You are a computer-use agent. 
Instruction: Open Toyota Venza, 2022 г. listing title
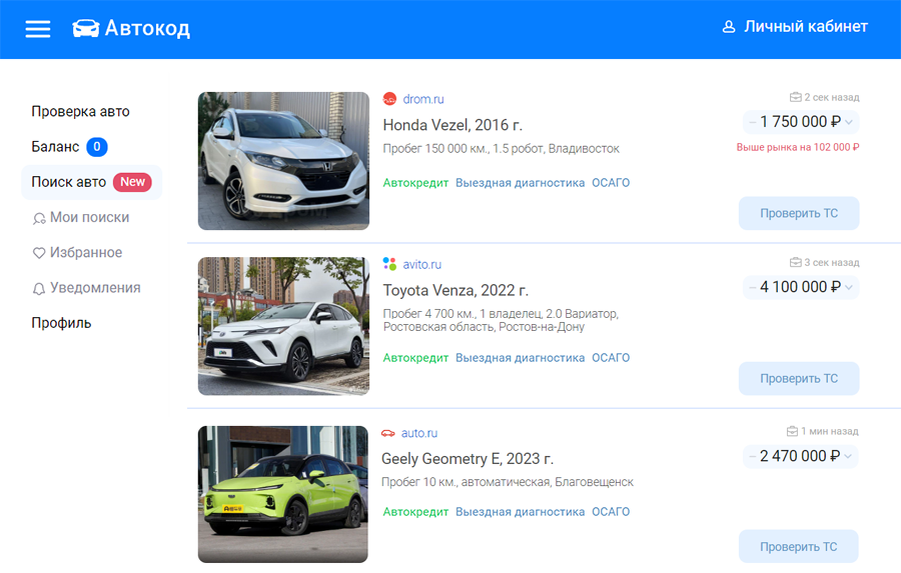[456, 290]
